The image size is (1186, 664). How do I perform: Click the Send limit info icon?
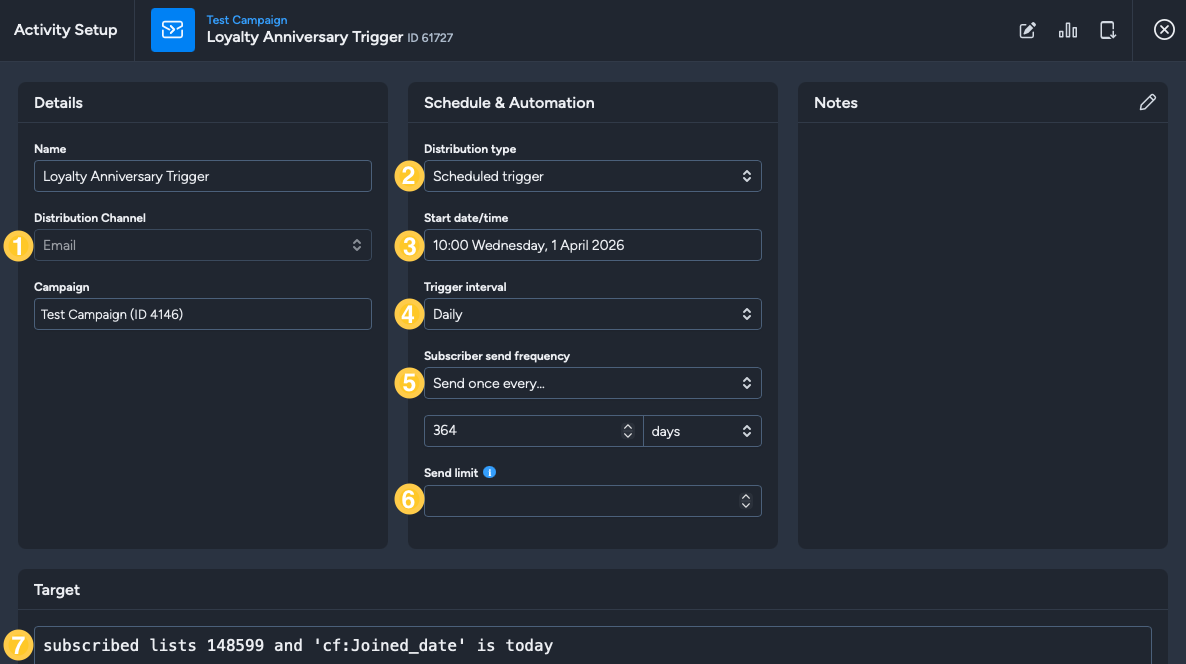pos(489,472)
